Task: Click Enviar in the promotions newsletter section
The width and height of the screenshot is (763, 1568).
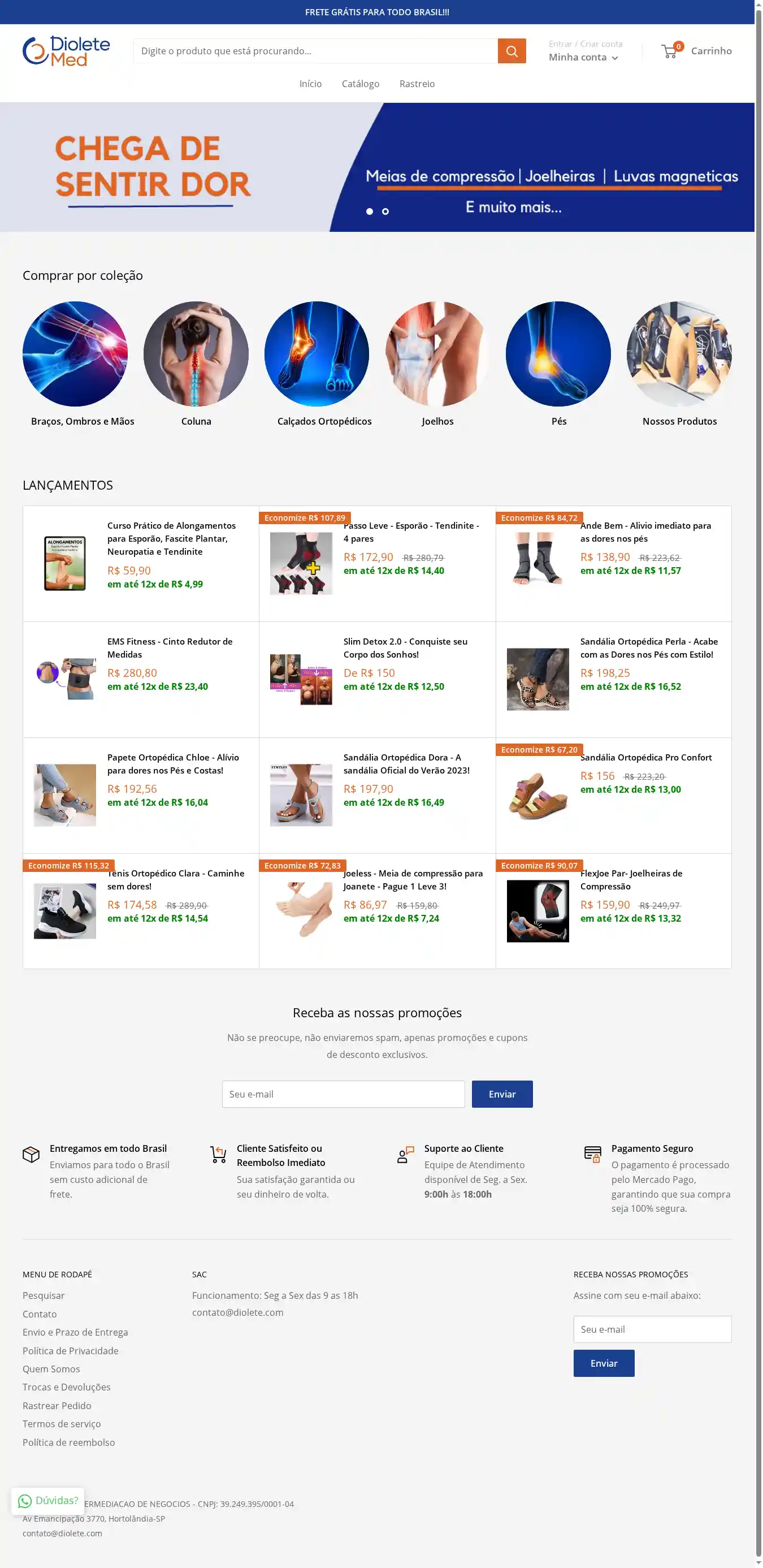Action: [502, 1094]
